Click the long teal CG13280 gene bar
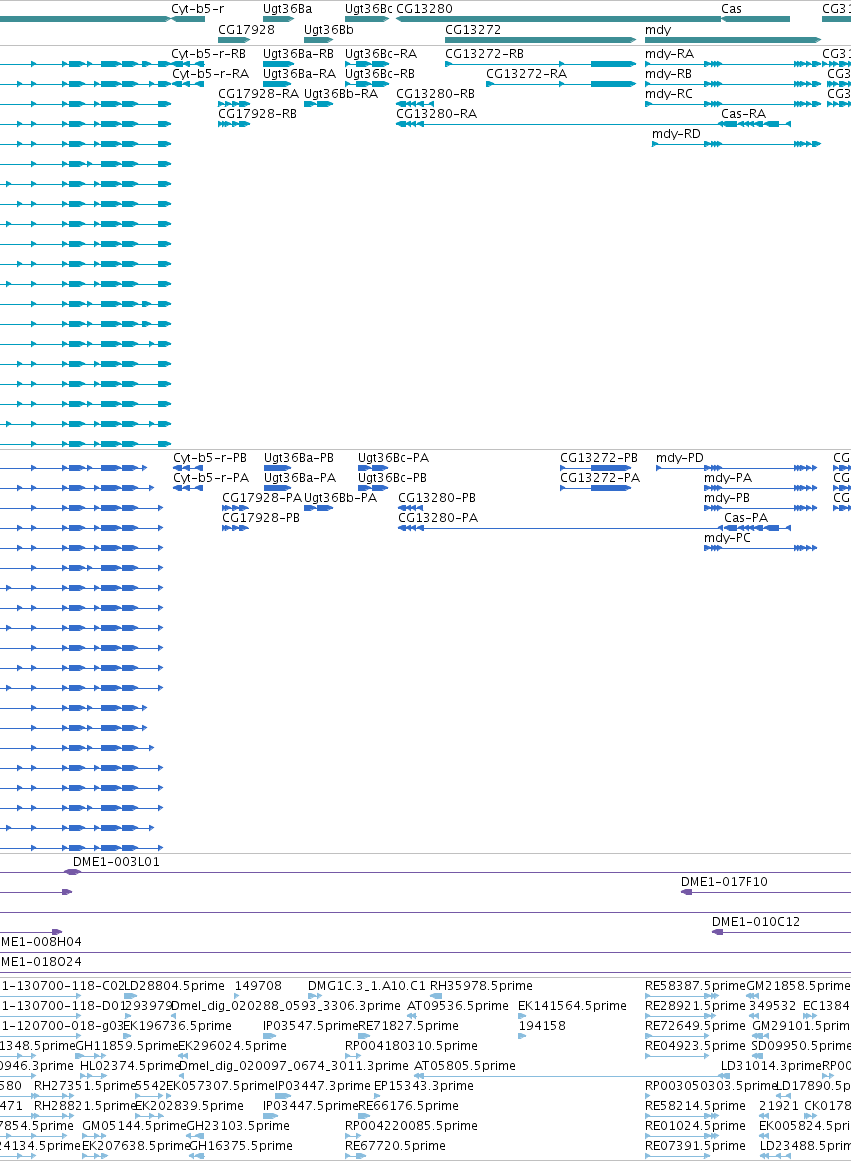Screen dimensions: 851x1161 [x=558, y=19]
